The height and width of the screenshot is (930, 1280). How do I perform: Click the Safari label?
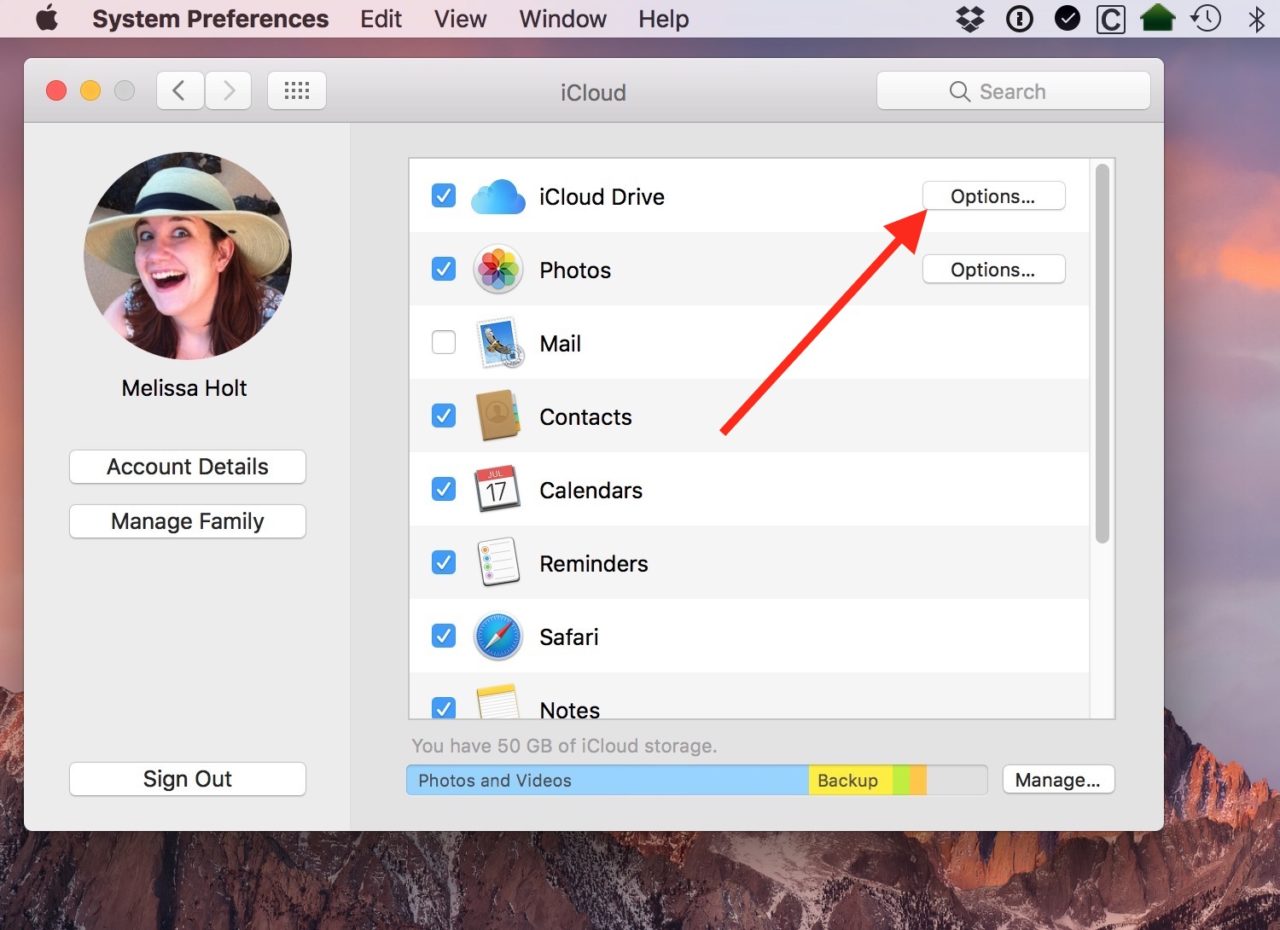click(569, 637)
